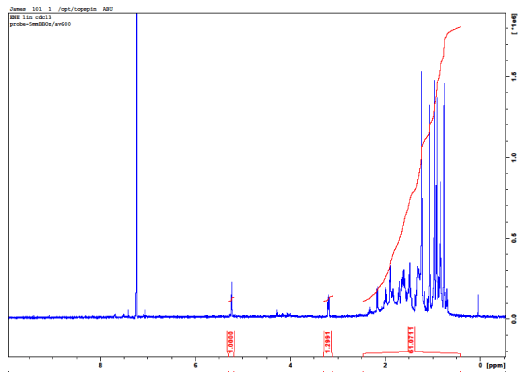Click the ppm axis label 4
Image resolution: width=525 pixels, height=372 pixels.
(x=290, y=365)
